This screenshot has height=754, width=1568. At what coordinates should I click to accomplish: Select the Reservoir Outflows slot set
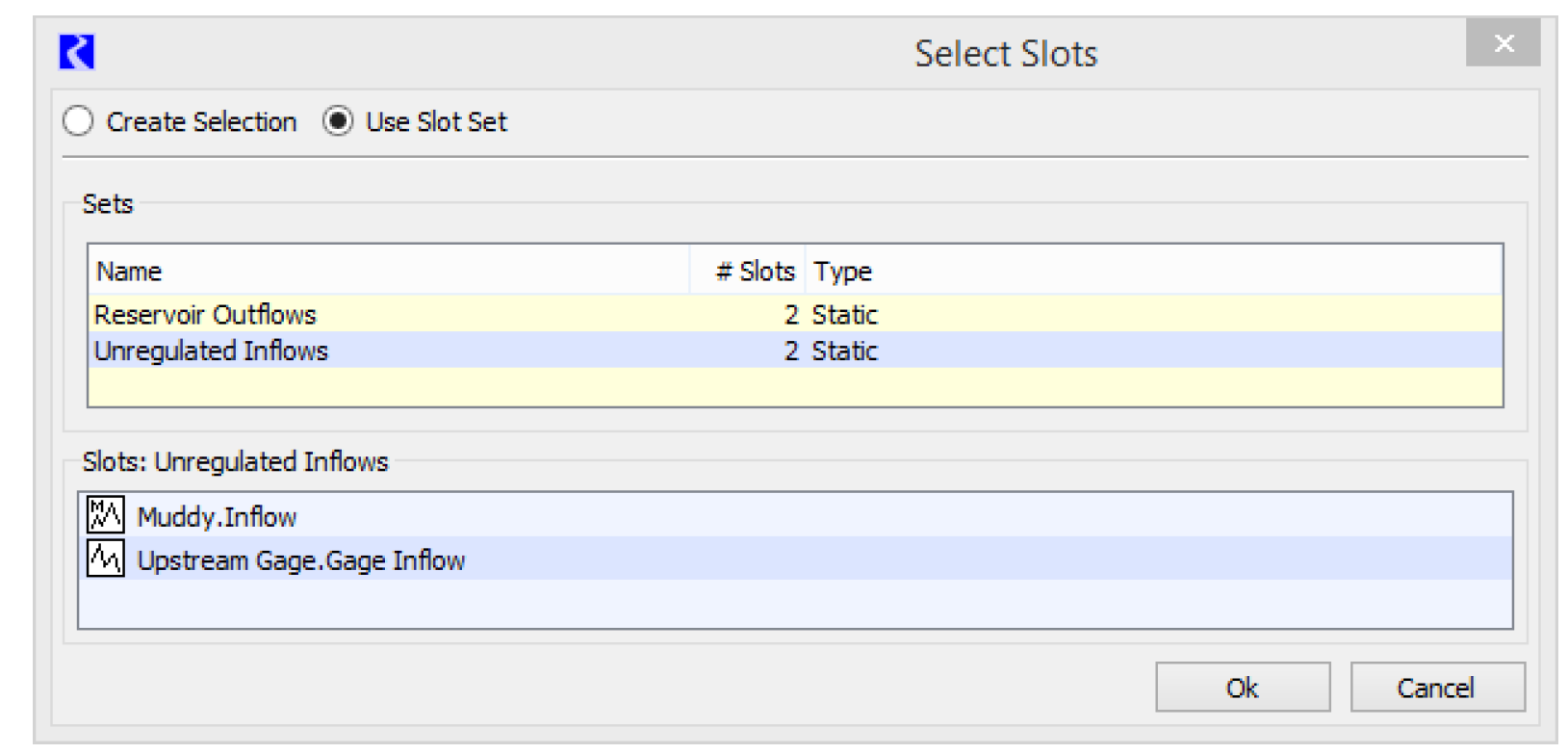click(205, 315)
